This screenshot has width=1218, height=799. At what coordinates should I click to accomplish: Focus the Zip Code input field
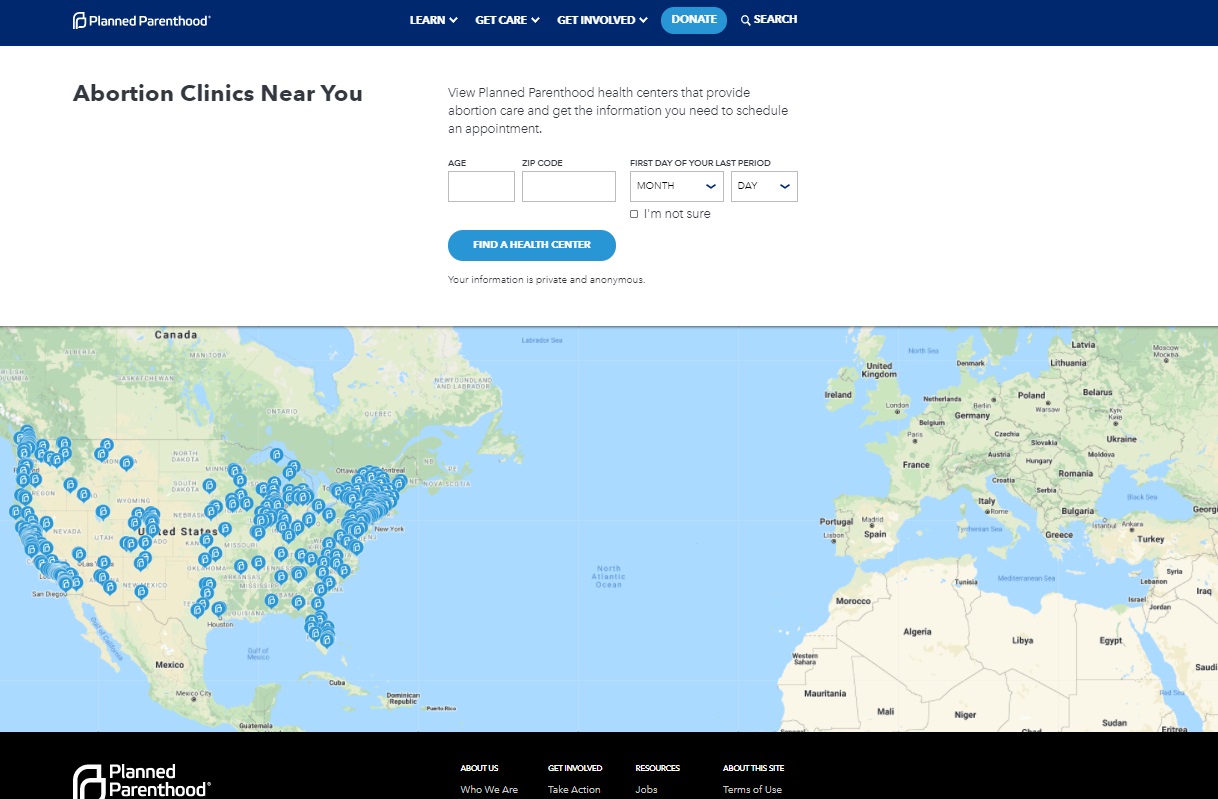point(569,187)
